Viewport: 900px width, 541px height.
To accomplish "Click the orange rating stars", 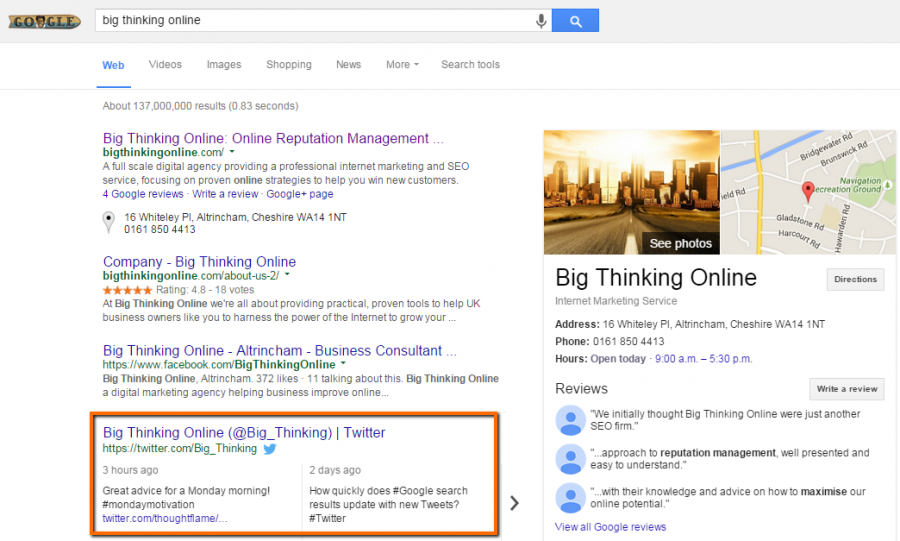I will point(127,290).
